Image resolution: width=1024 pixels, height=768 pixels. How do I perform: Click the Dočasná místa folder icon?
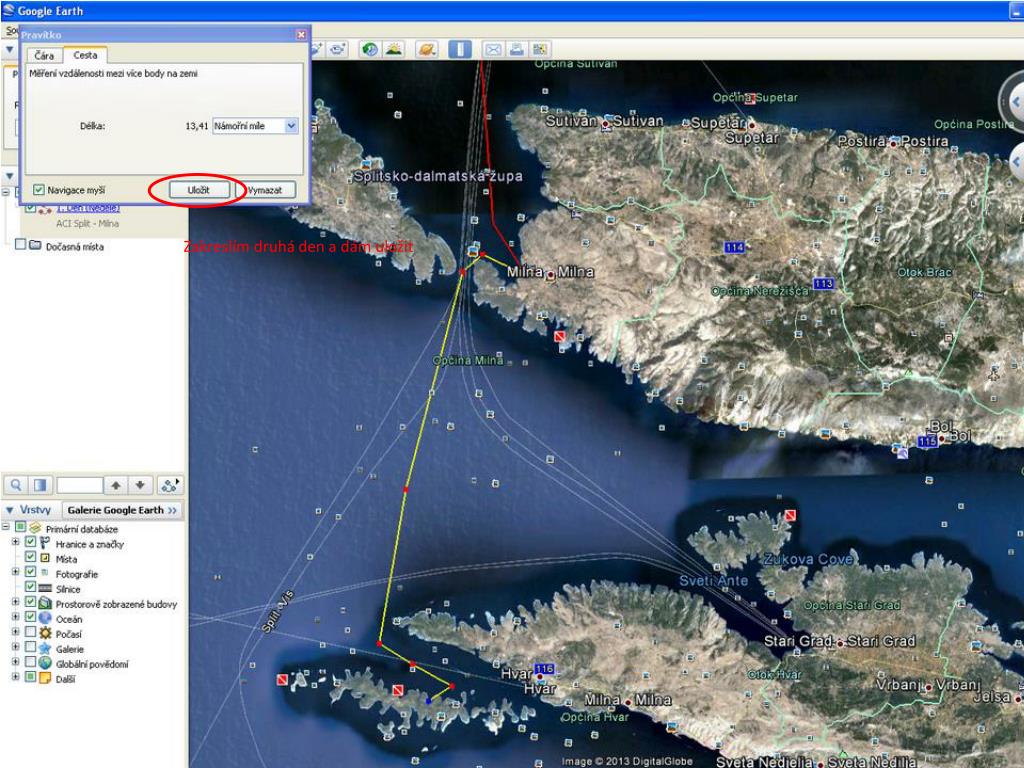tap(35, 245)
